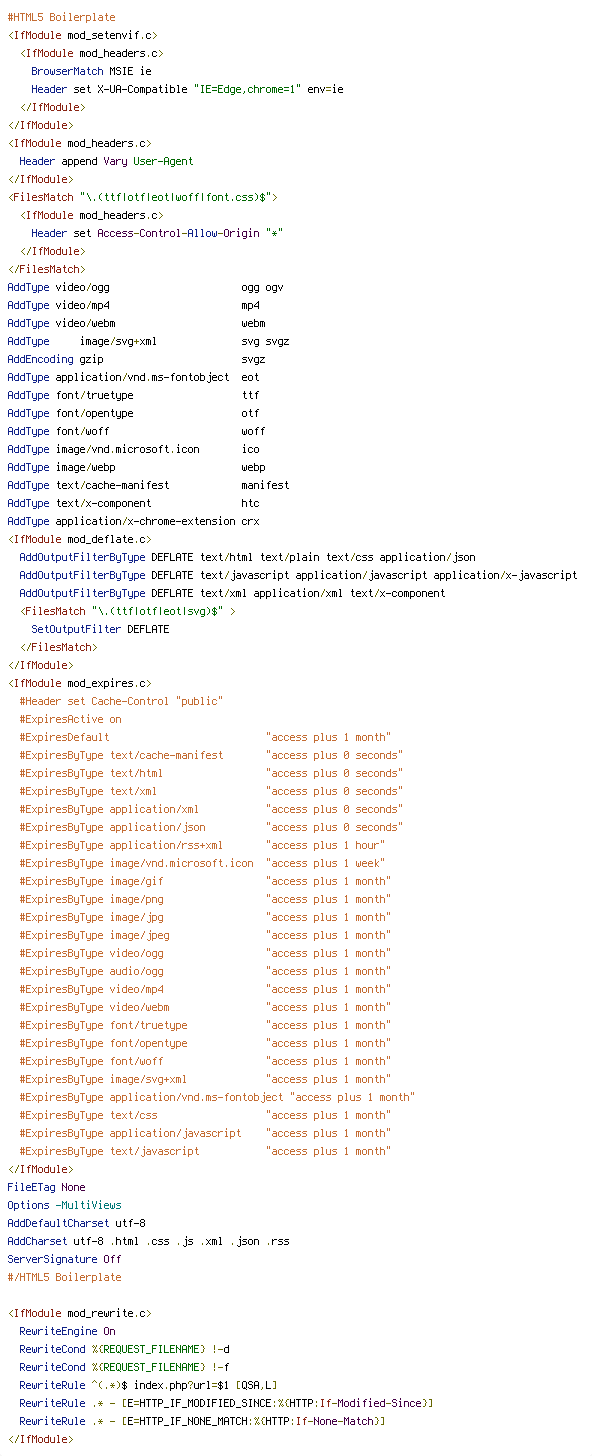Viewport: 592px width, 1456px height.
Task: Click the HTTP_IF_NONE_MATCH RewriteRule line
Action: coord(202,1421)
